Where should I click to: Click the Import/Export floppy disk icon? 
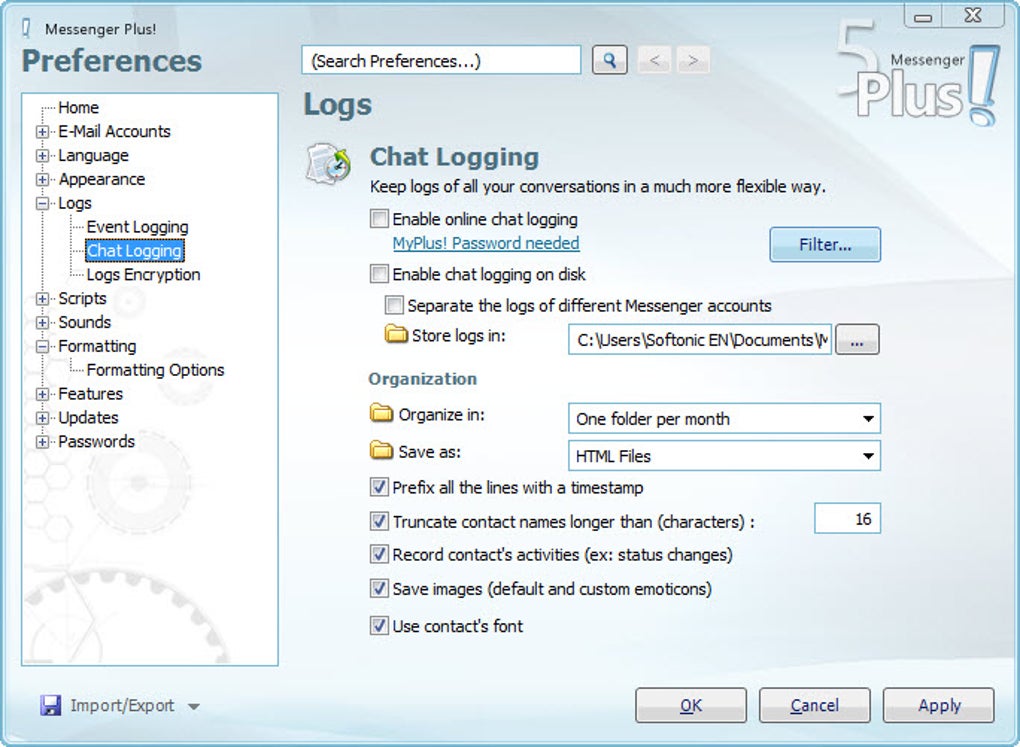(x=50, y=705)
